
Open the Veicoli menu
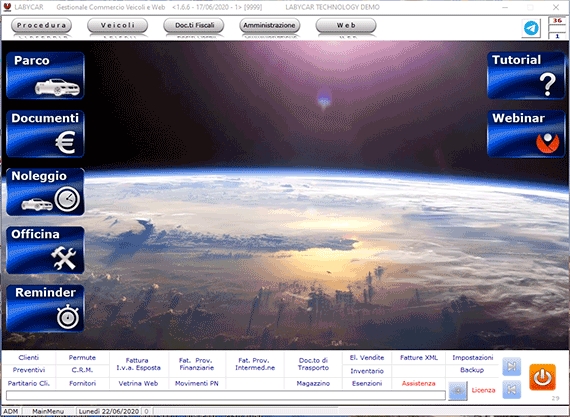[117, 25]
